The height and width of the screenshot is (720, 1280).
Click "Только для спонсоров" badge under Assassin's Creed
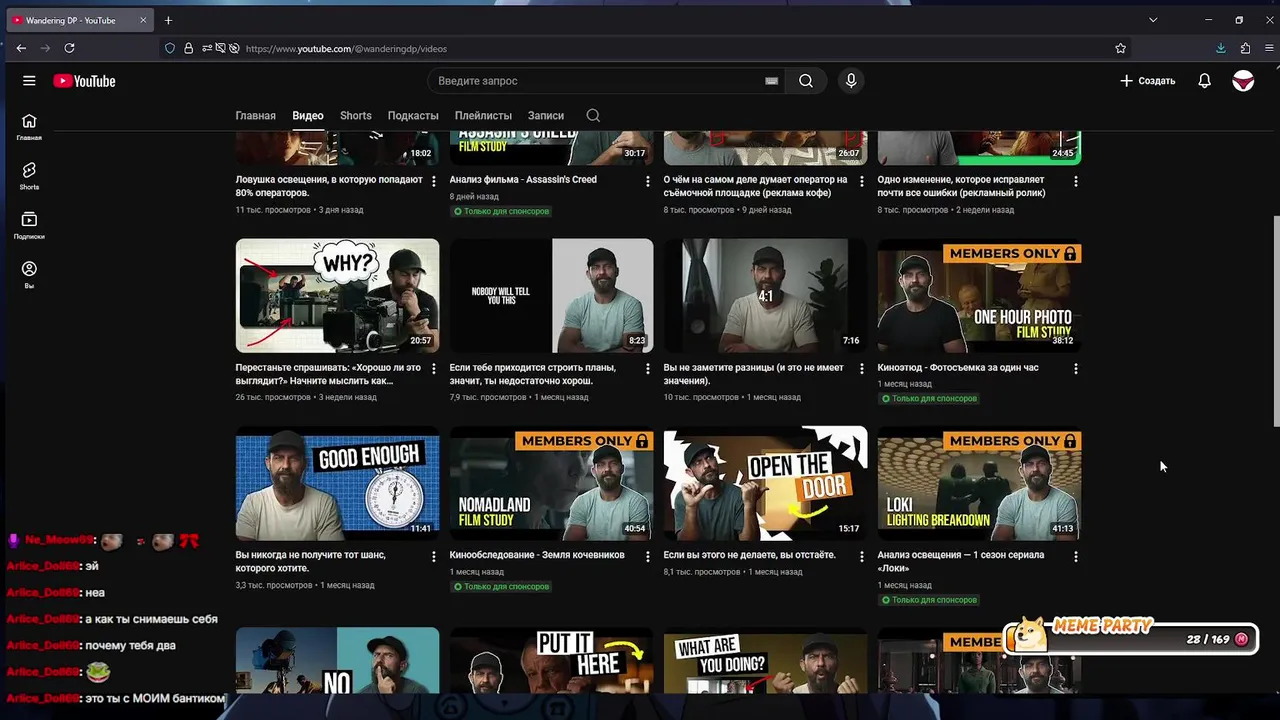pos(501,212)
